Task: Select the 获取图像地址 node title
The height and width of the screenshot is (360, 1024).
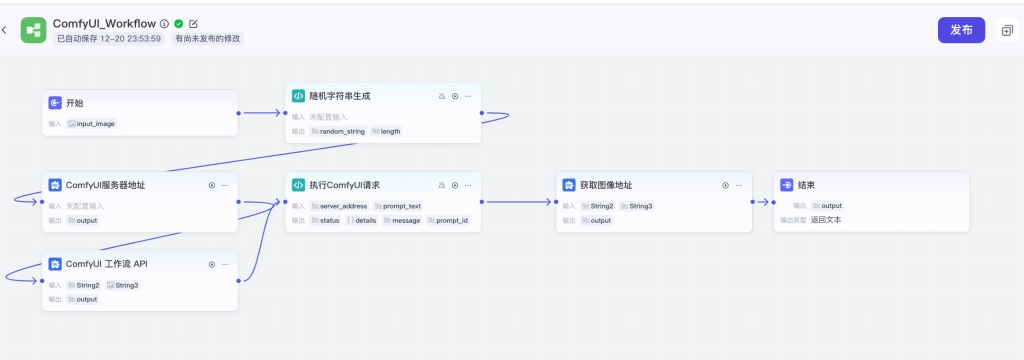Action: point(606,185)
